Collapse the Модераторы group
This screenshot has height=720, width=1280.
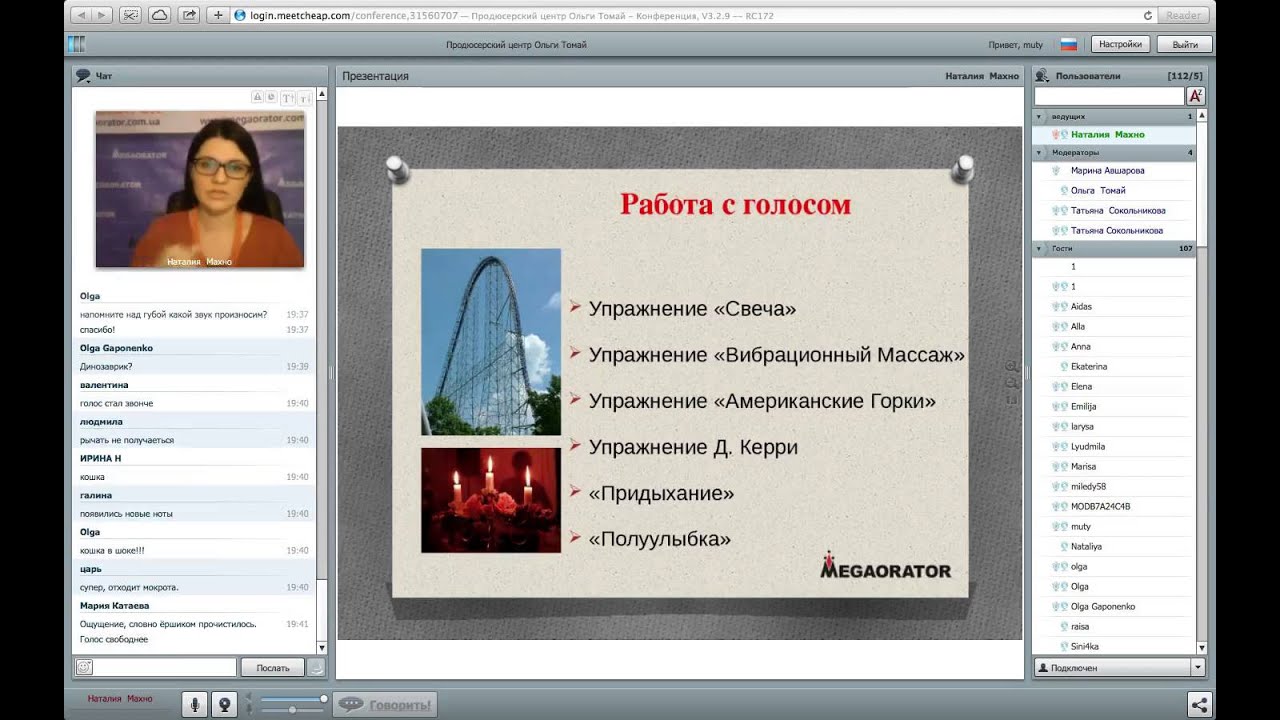pyautogui.click(x=1039, y=153)
